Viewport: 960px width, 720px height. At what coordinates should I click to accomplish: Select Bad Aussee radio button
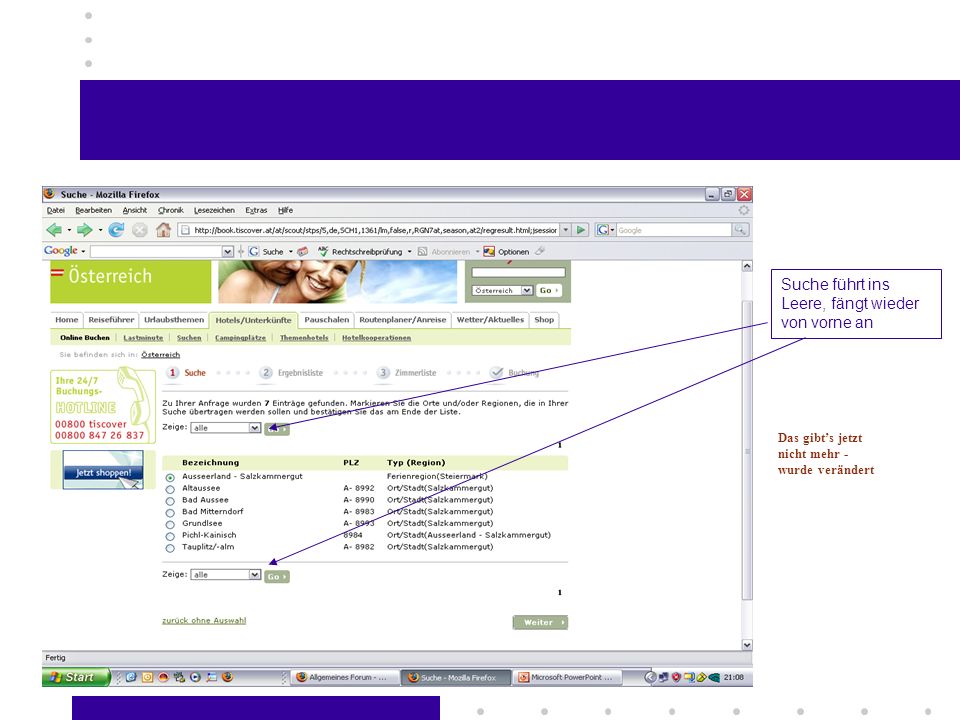(170, 501)
